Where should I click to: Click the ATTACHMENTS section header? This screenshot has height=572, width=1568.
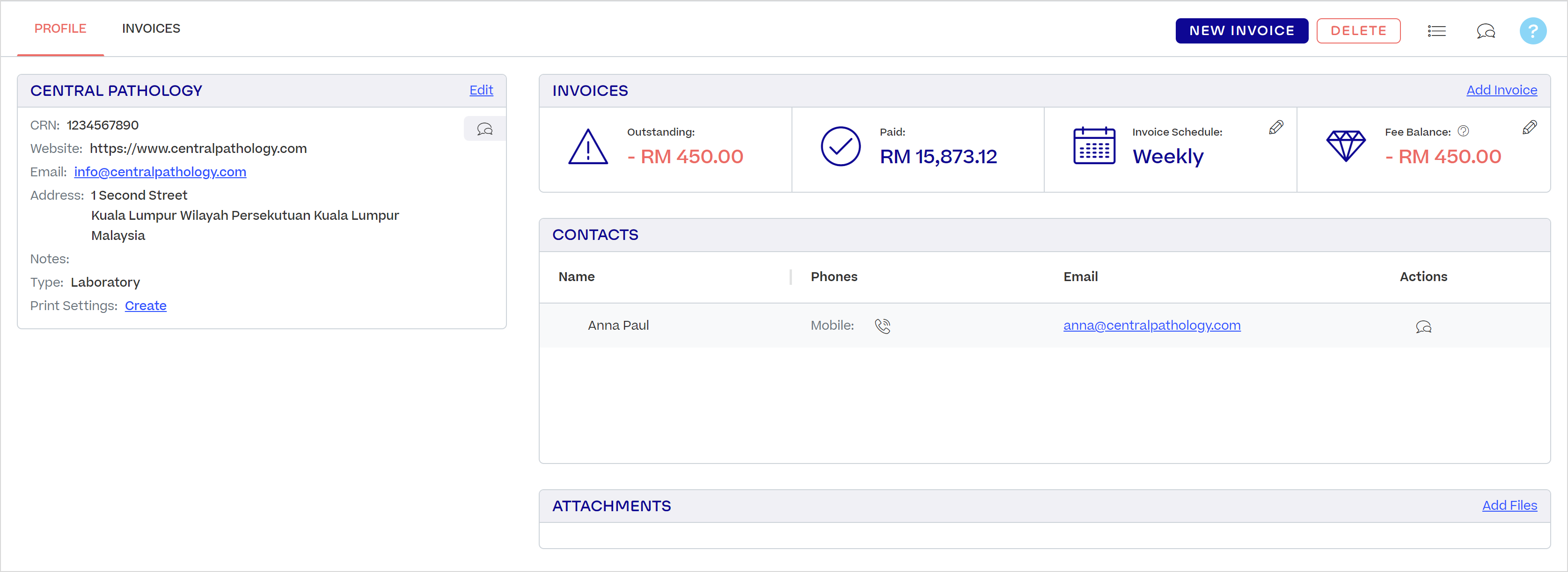tap(611, 506)
